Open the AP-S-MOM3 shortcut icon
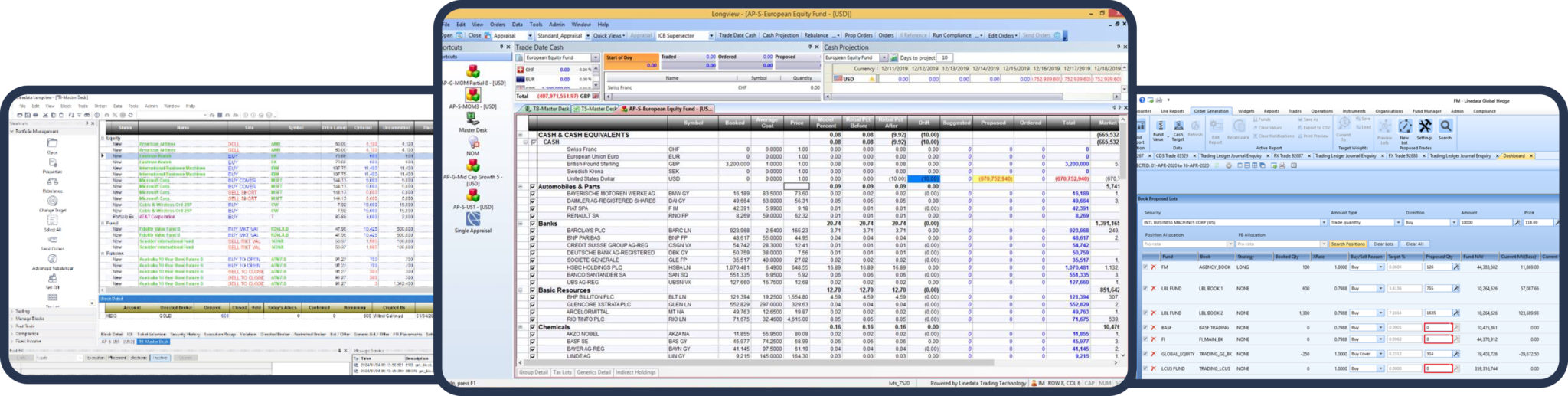Image resolution: width=1568 pixels, height=396 pixels. (473, 95)
